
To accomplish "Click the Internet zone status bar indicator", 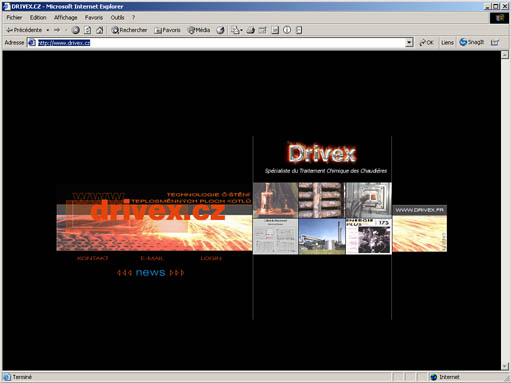I will click(446, 377).
